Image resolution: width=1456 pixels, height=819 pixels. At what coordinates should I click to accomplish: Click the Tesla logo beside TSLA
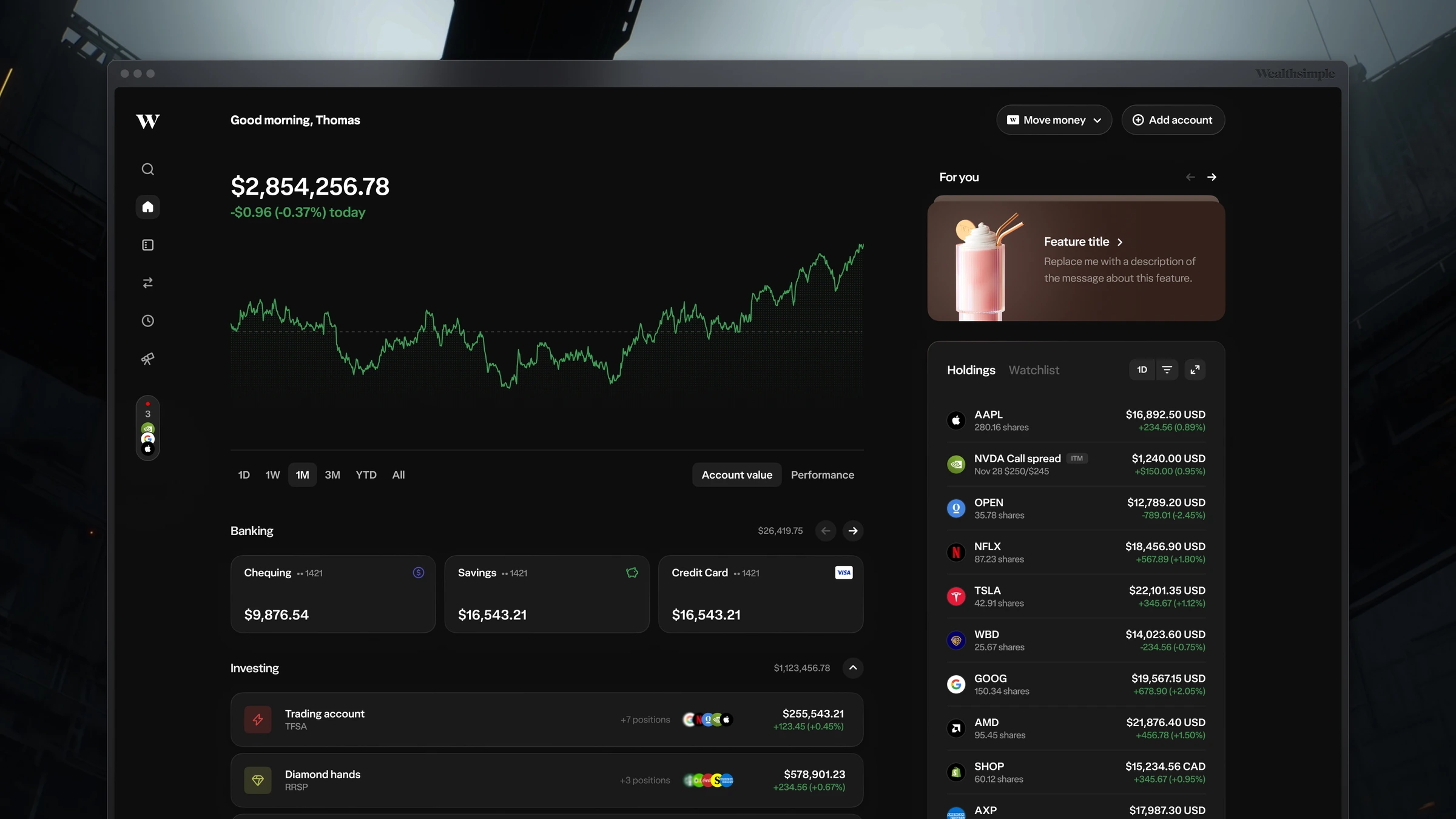pyautogui.click(x=956, y=596)
